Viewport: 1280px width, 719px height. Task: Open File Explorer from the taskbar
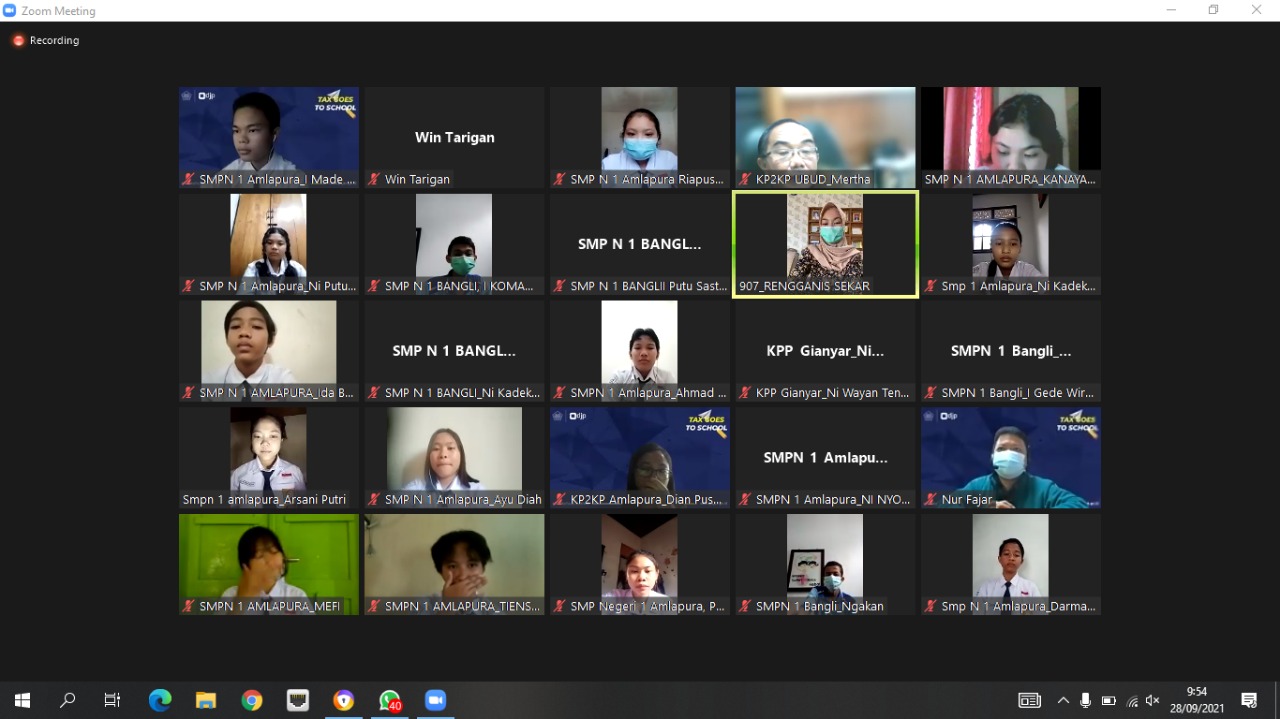(x=206, y=700)
